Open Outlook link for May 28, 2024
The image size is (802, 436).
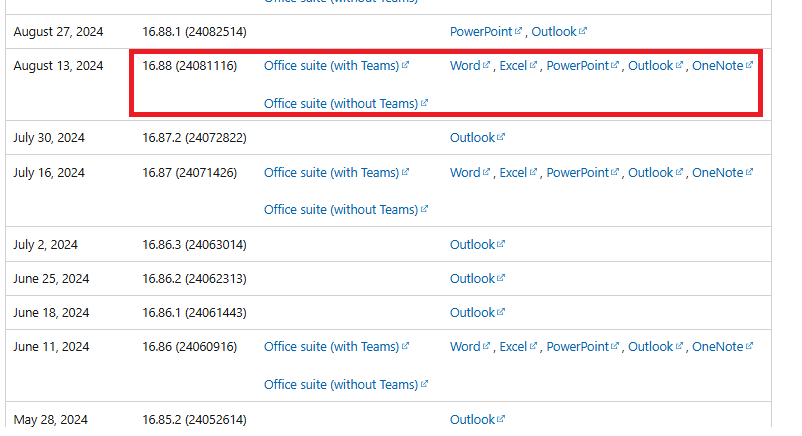tap(477, 420)
